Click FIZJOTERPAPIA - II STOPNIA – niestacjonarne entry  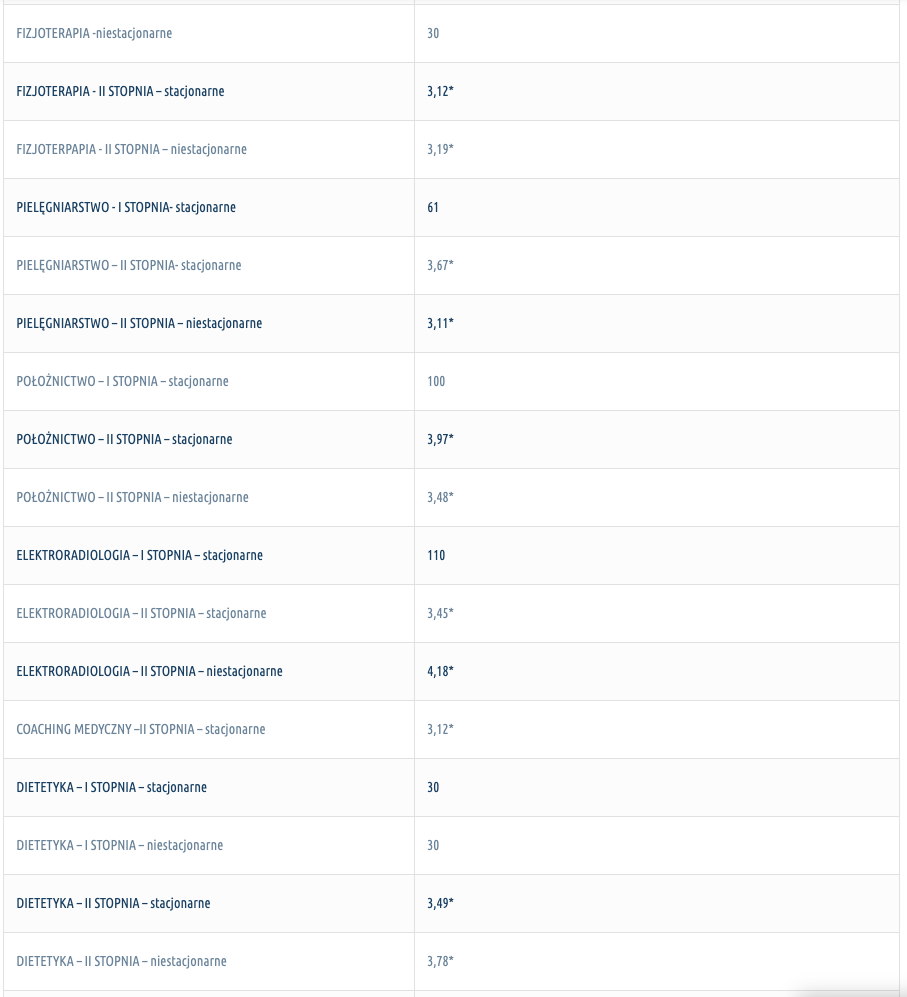(132, 149)
